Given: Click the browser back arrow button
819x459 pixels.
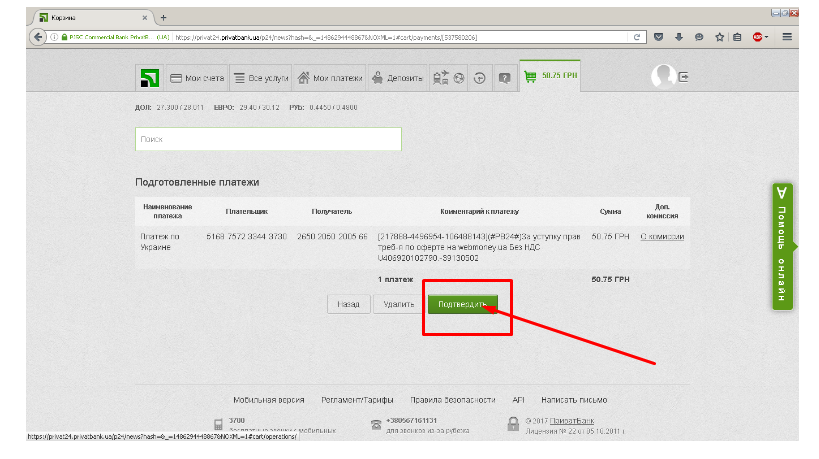Looking at the screenshot, I should 38,37.
